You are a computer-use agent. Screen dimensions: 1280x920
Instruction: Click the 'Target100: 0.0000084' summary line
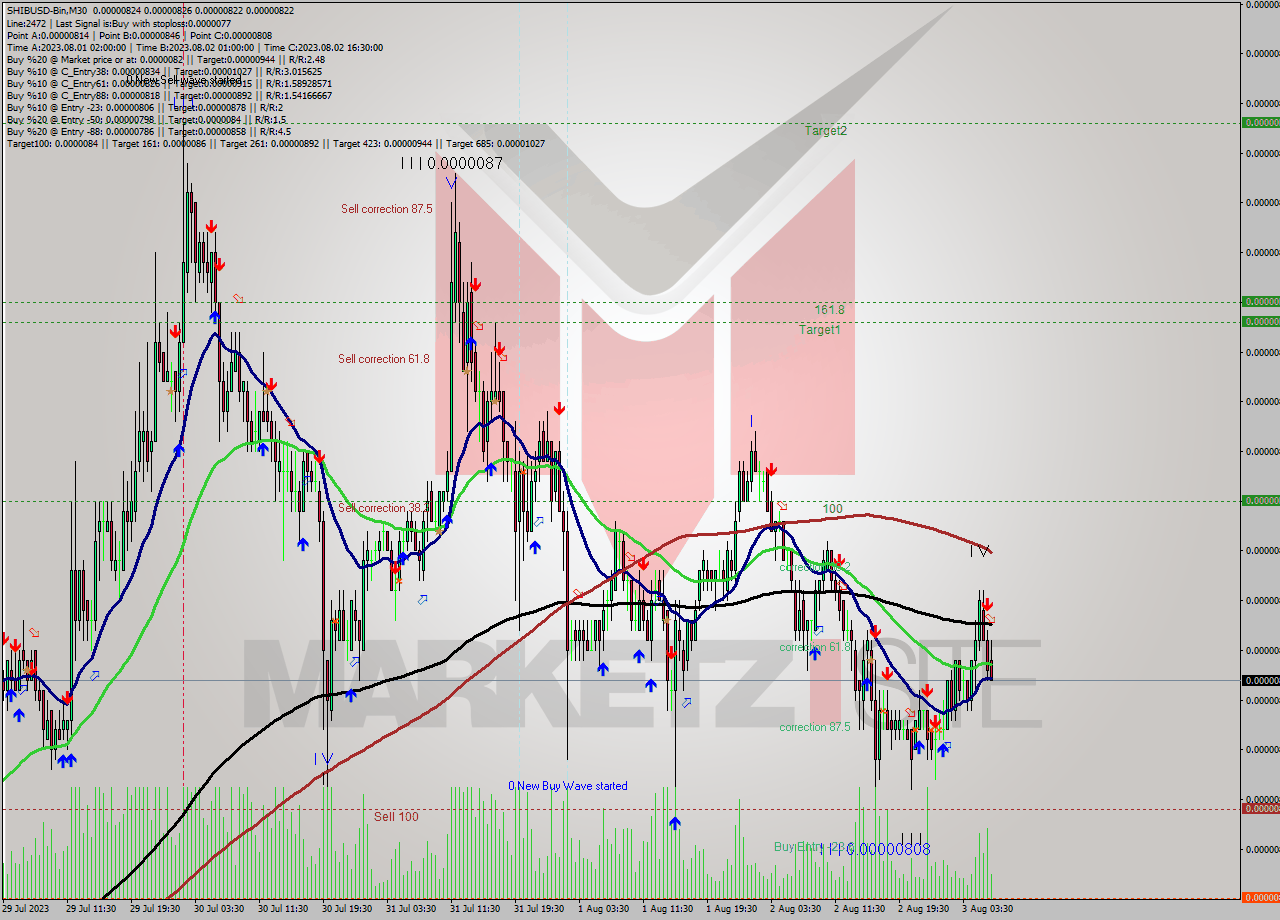[276, 143]
